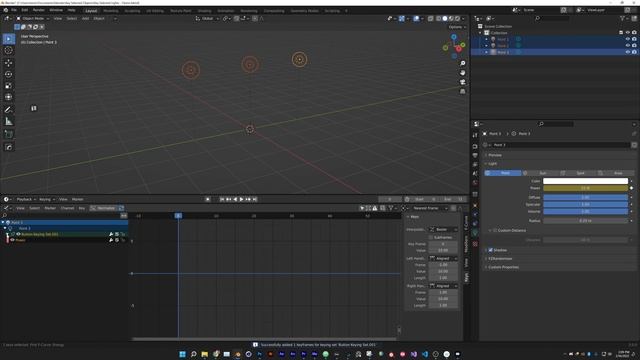
Task: Open the Render menu
Action: [x=38, y=10]
